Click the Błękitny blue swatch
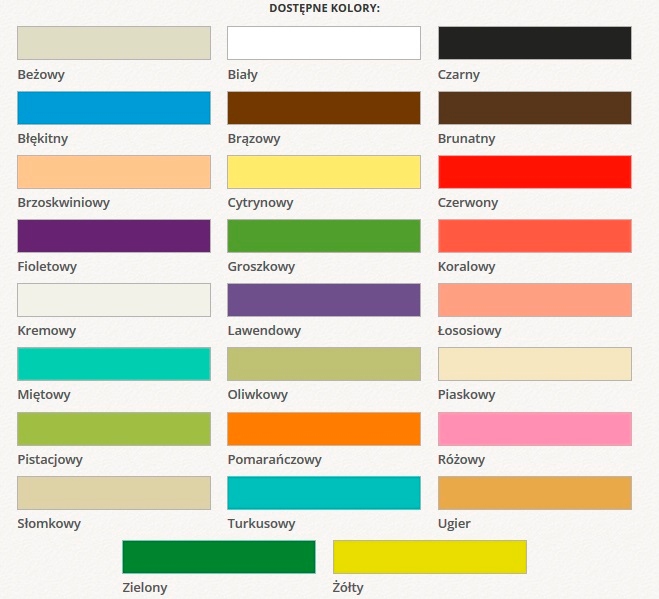This screenshot has width=659, height=599. [x=114, y=108]
